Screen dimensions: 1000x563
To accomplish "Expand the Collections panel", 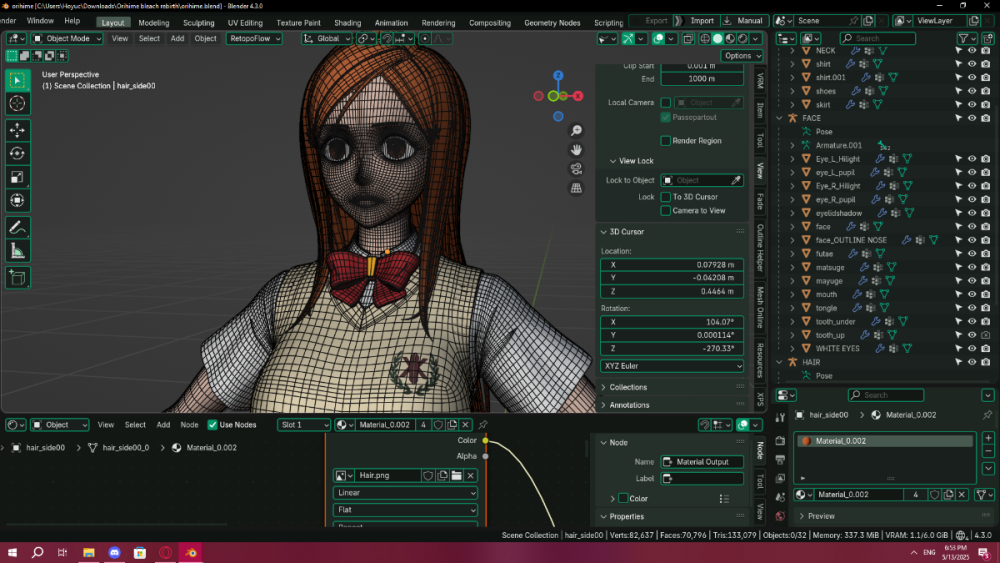I will [x=628, y=387].
